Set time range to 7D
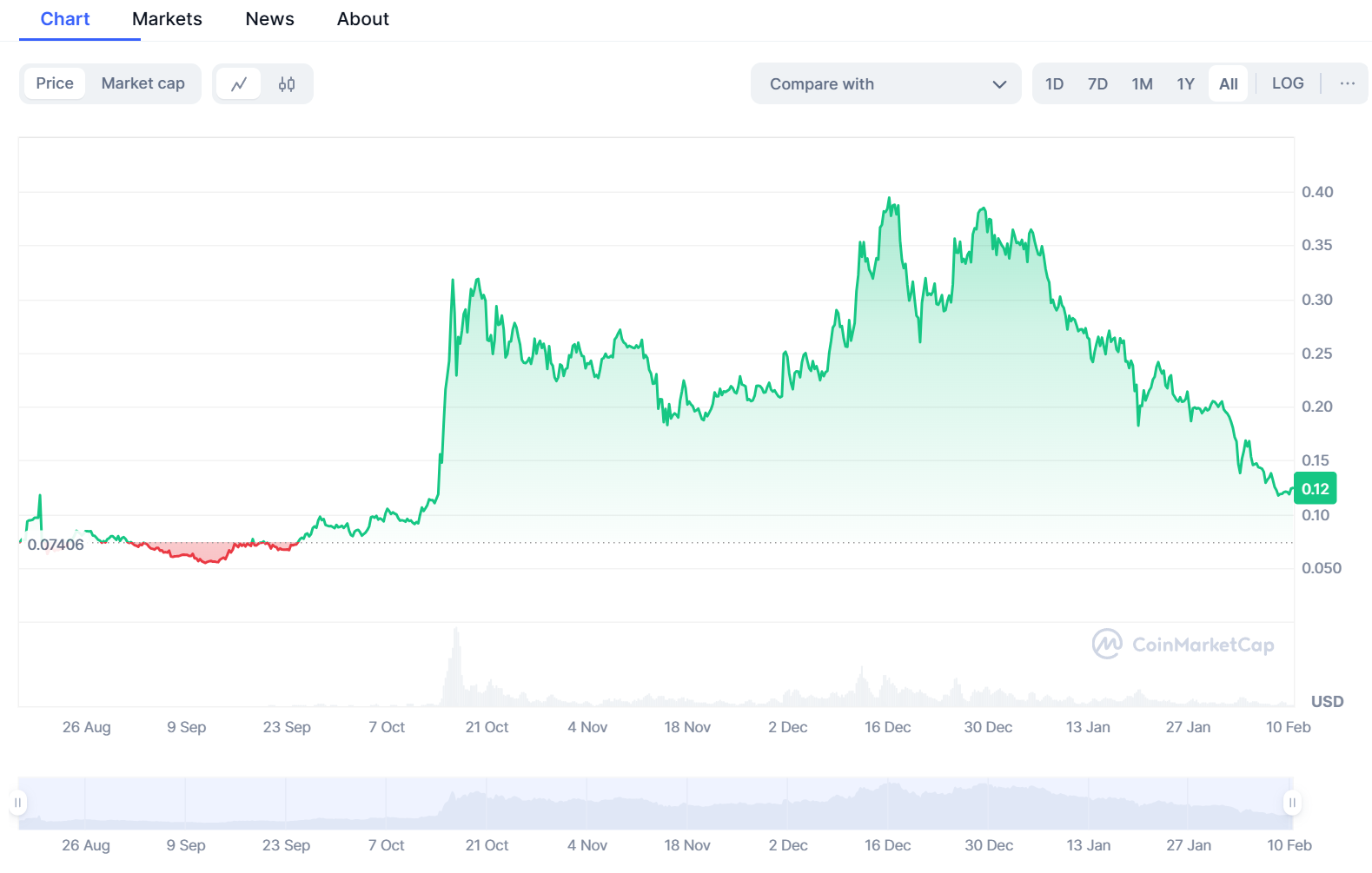This screenshot has width=1372, height=873. point(1097,84)
